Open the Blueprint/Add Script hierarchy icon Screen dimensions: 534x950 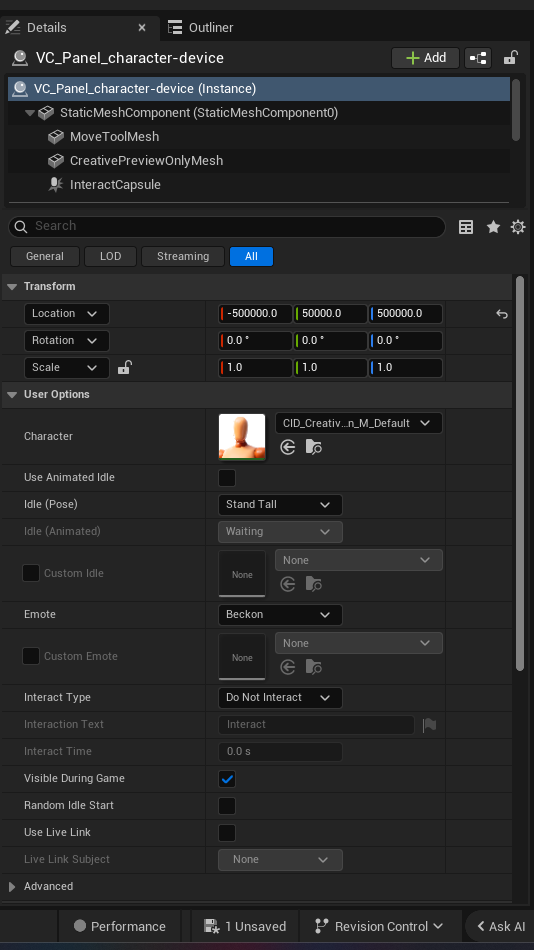pyautogui.click(x=478, y=58)
